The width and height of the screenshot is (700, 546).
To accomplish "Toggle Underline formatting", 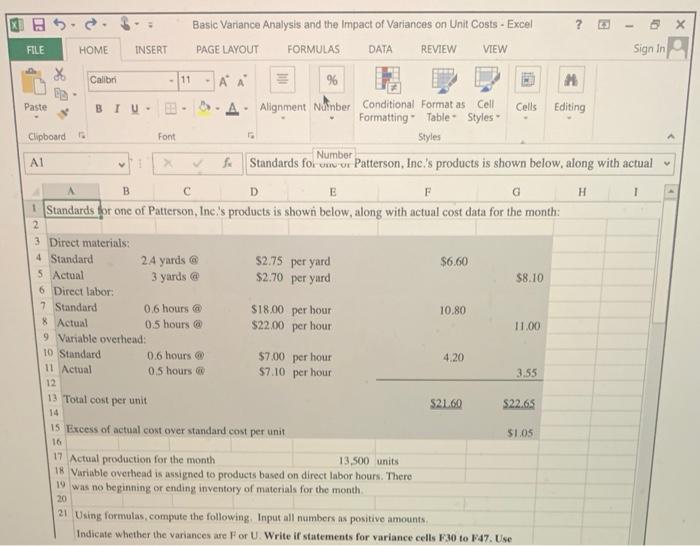I will click(x=134, y=108).
